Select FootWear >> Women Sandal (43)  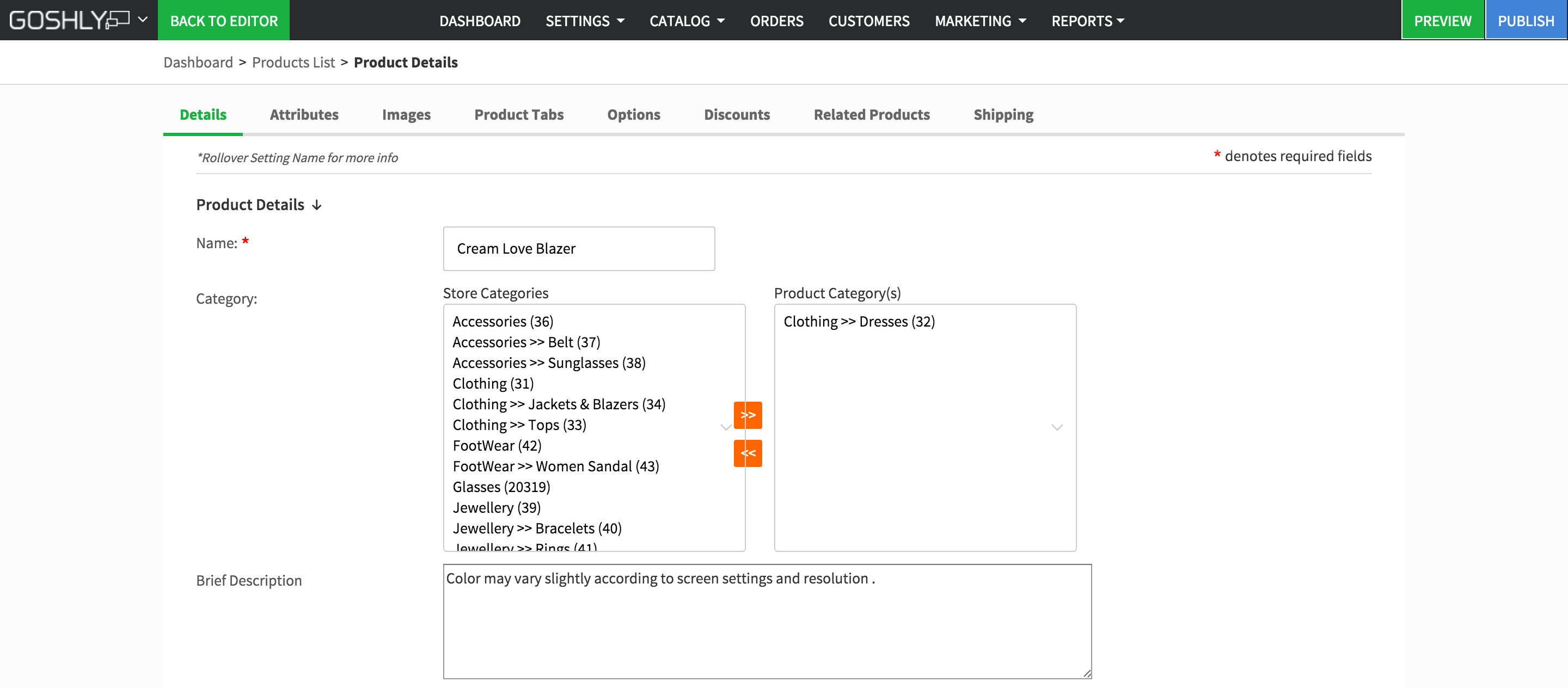[556, 466]
